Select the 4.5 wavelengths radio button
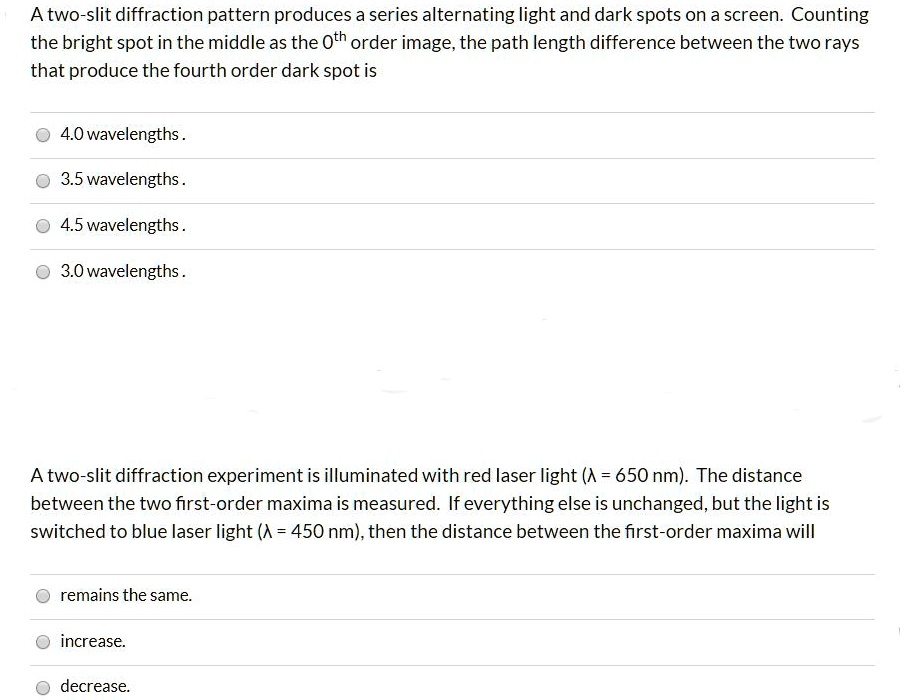The height and width of the screenshot is (700, 904). click(43, 225)
